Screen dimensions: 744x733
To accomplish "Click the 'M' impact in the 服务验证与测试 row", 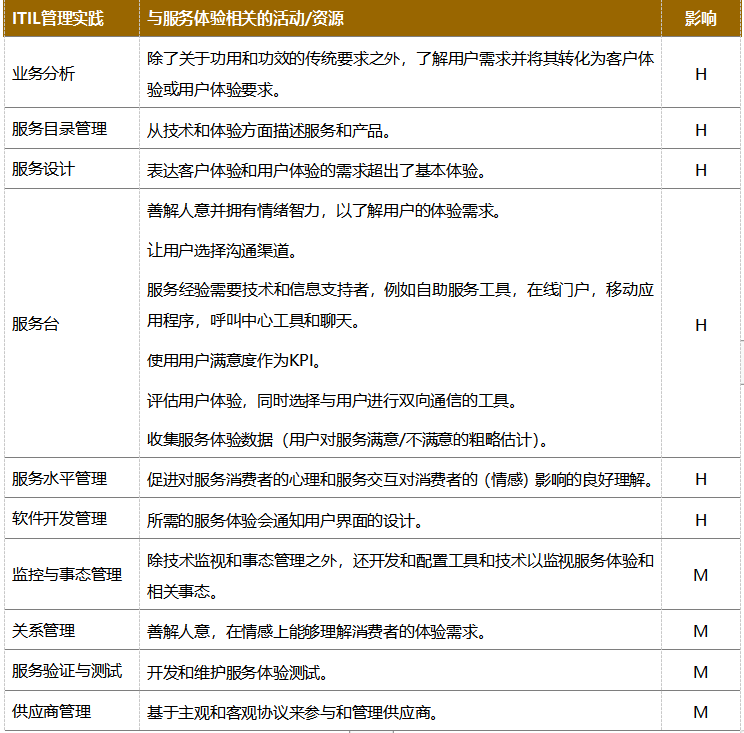I will (x=701, y=672).
